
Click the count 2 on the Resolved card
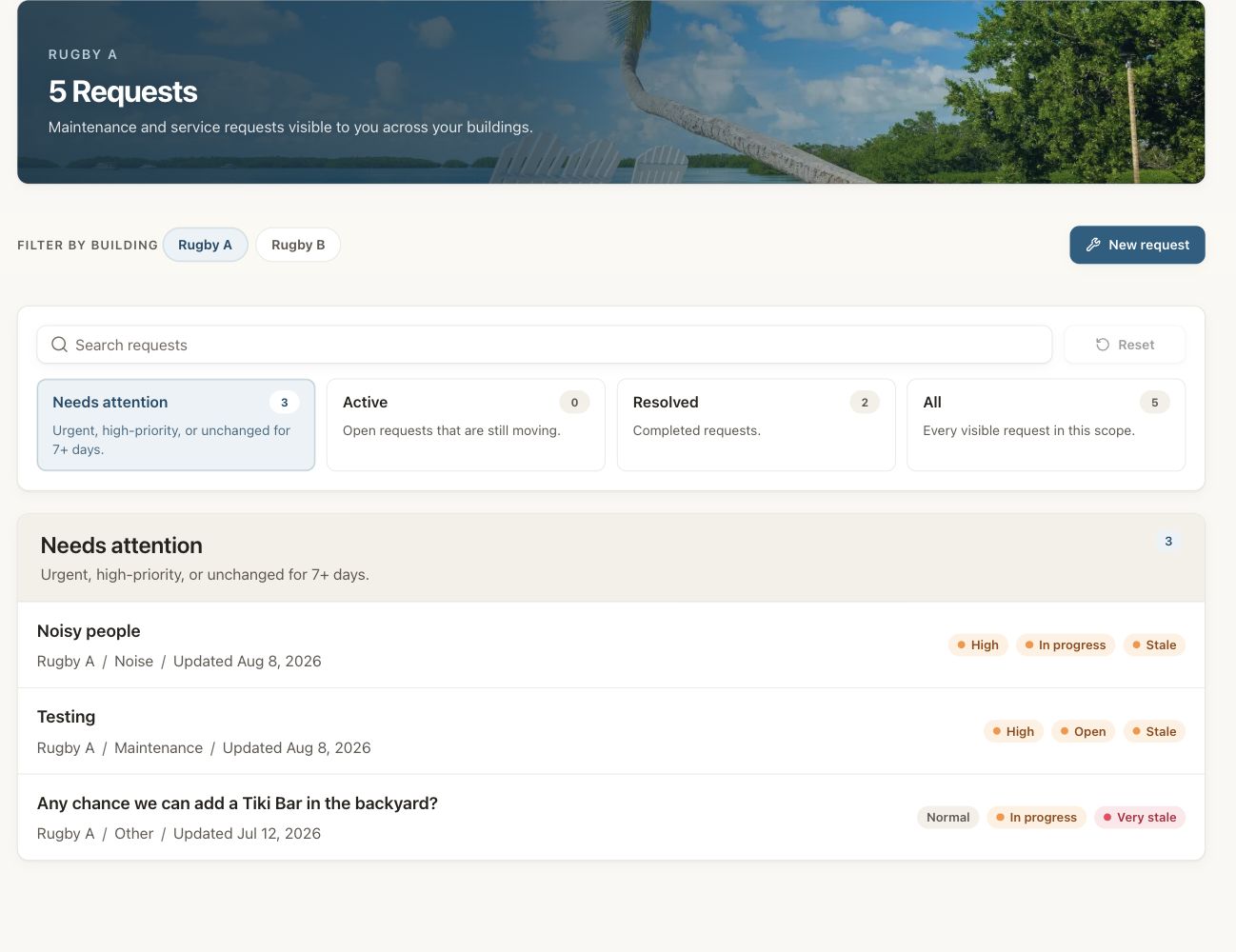(x=865, y=402)
